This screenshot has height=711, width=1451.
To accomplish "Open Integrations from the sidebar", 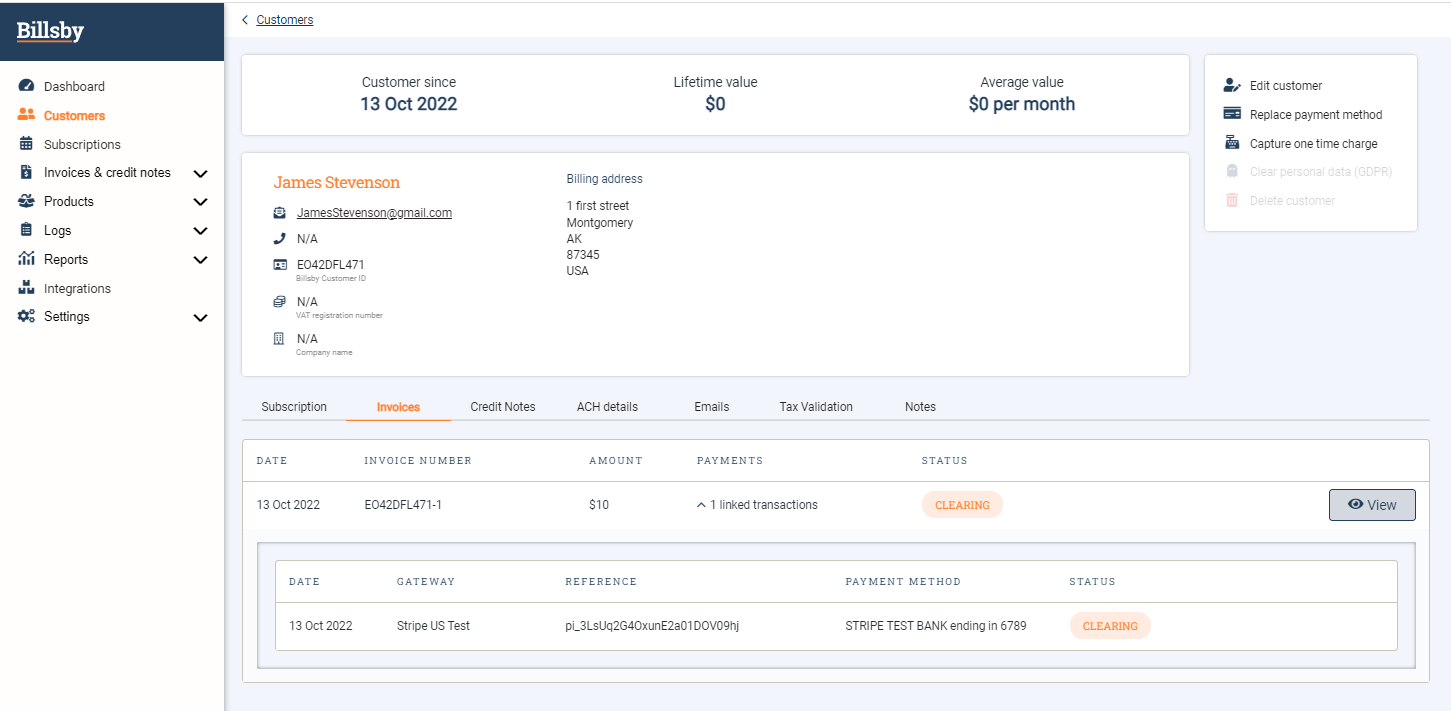I will (x=77, y=289).
